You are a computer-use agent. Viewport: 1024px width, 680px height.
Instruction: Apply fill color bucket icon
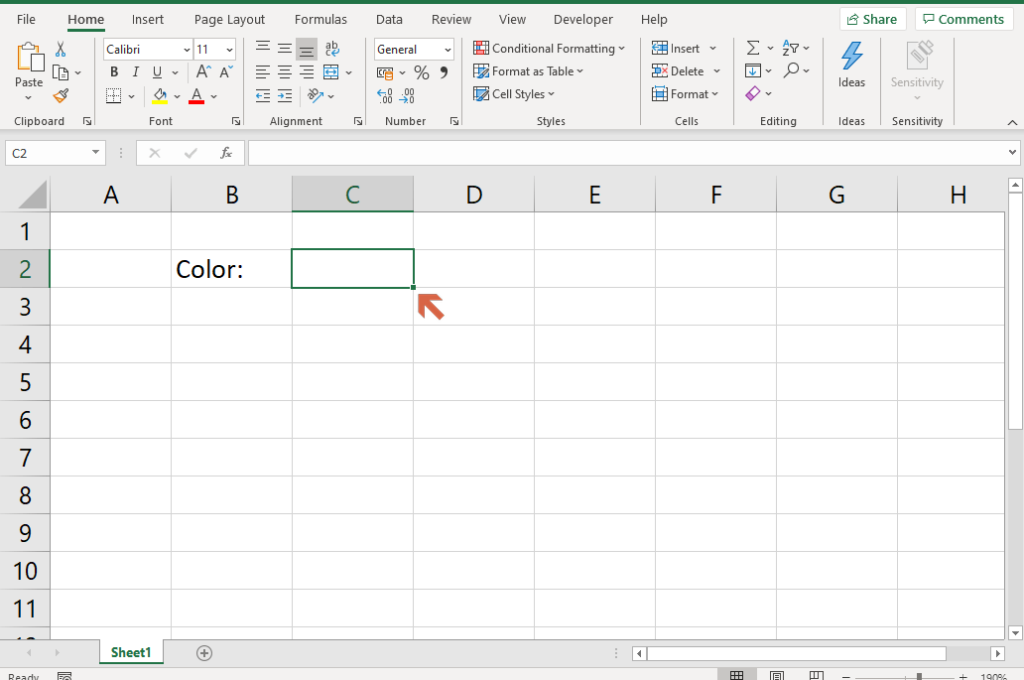click(159, 96)
